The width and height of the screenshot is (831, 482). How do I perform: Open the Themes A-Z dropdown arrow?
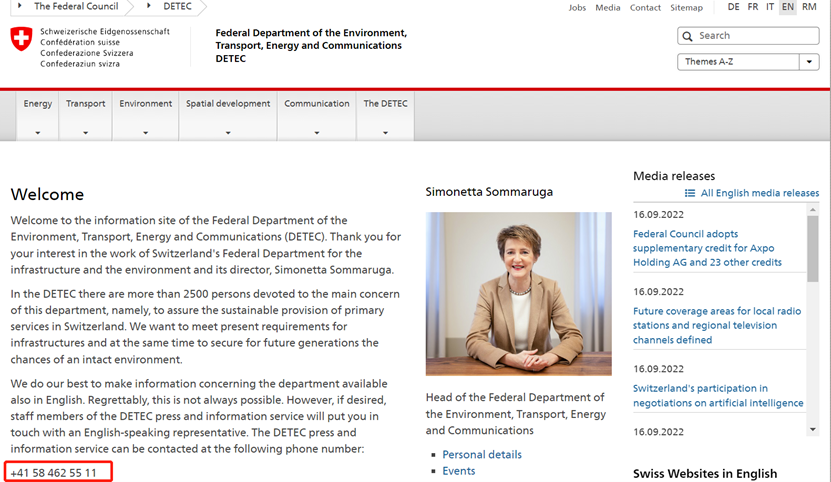tap(809, 62)
